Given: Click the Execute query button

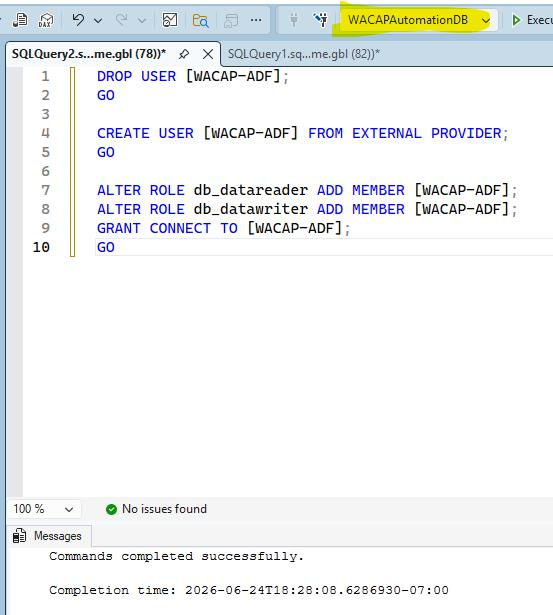Looking at the screenshot, I should click(532, 20).
